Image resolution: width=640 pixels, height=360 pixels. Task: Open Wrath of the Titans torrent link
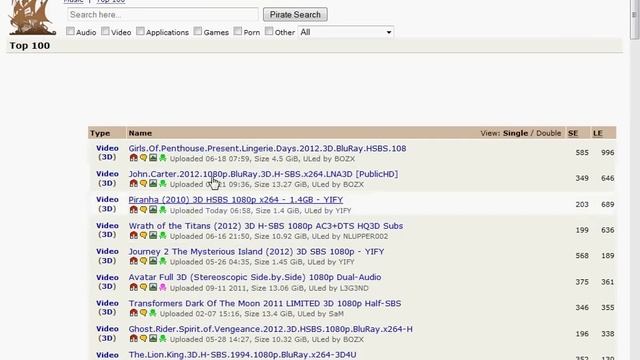tap(266, 226)
